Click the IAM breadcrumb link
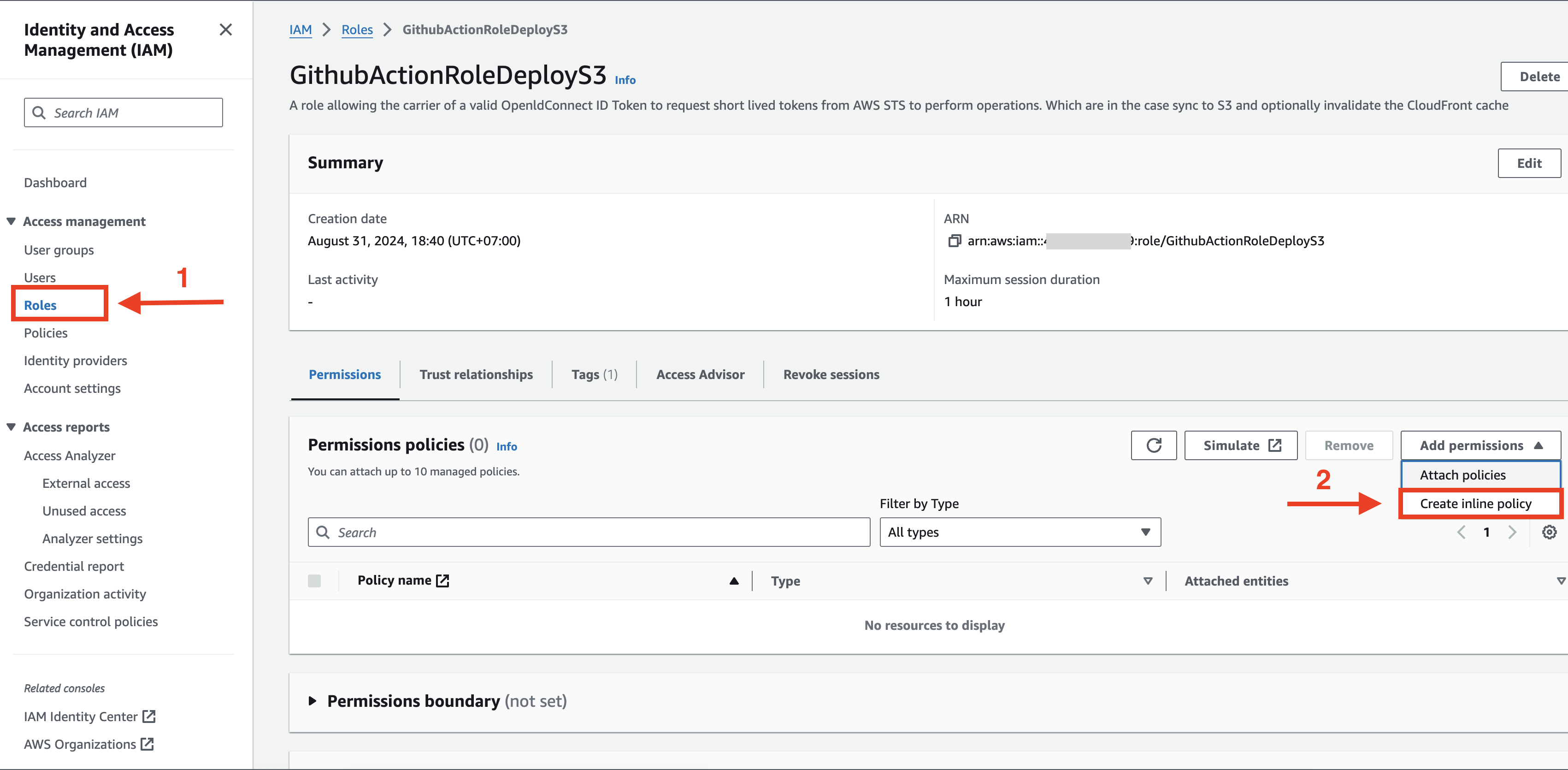The height and width of the screenshot is (770, 1568). (301, 30)
